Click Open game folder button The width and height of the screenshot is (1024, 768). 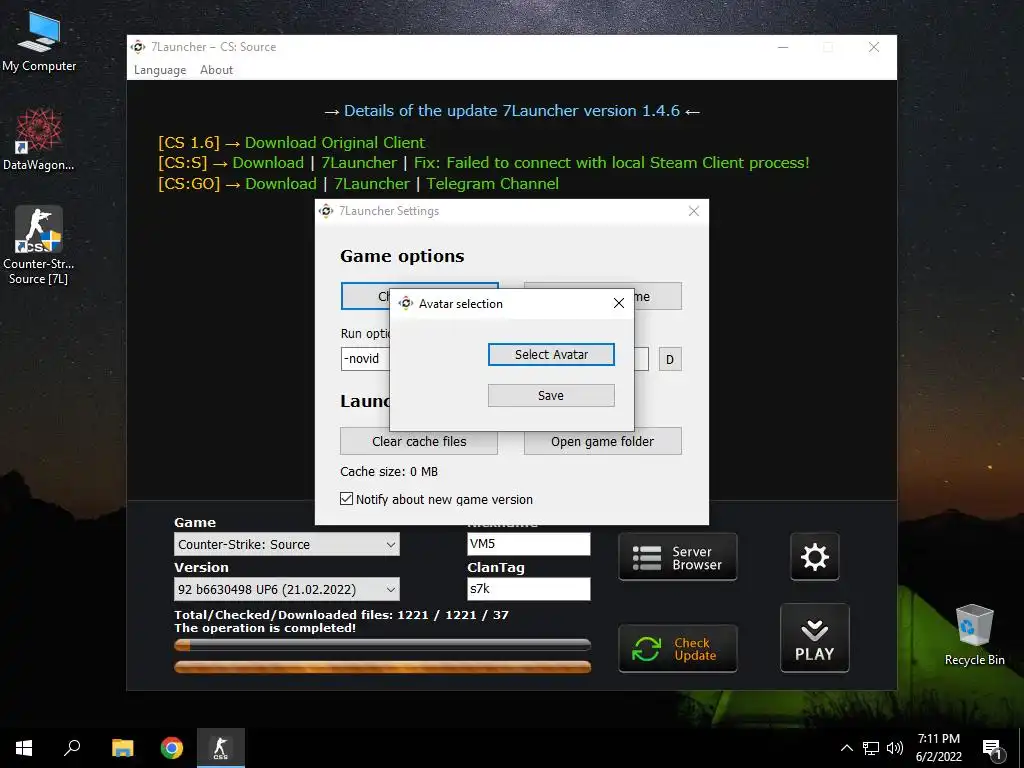tap(603, 441)
